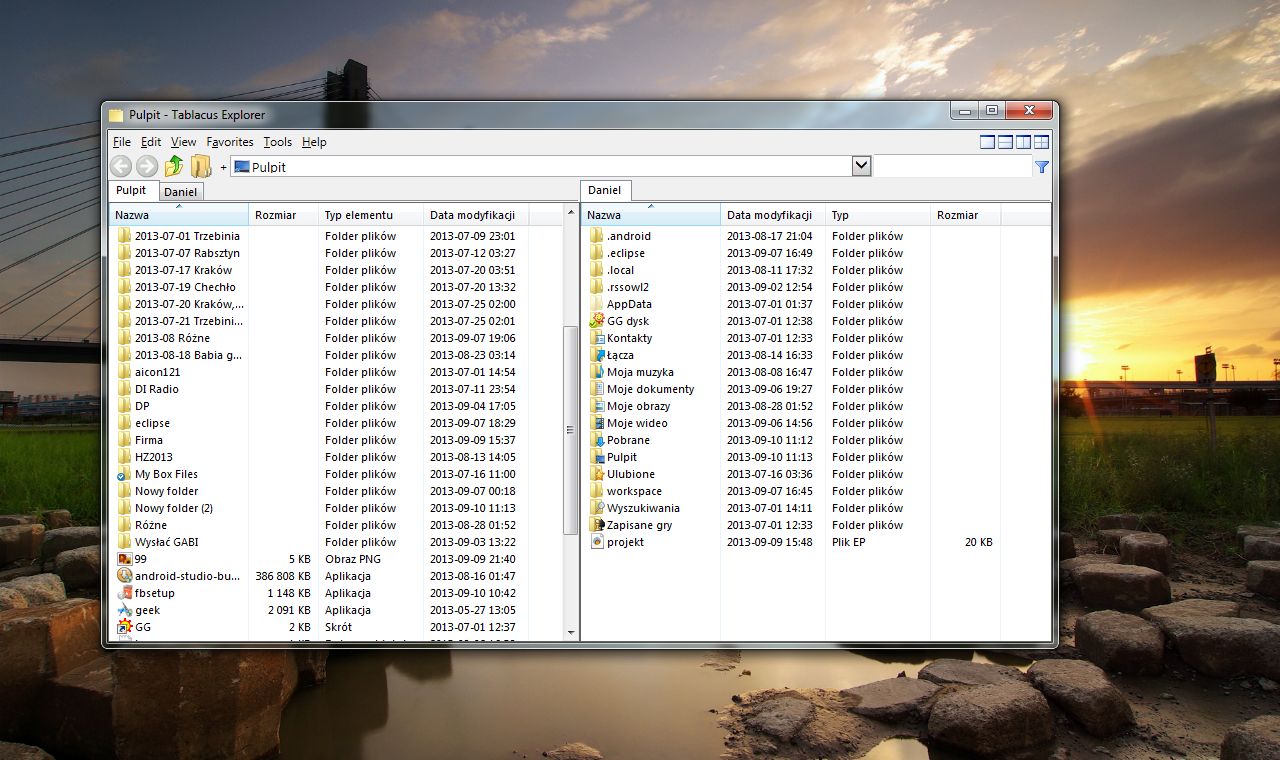
Task: Click the left pane scrollbar down arrow
Action: 571,633
